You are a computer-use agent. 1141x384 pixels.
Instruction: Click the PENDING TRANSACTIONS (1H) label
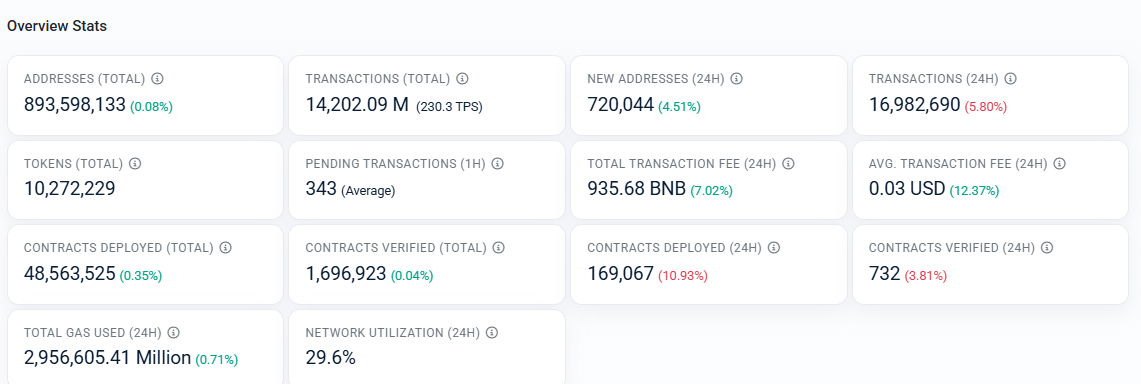click(x=395, y=164)
